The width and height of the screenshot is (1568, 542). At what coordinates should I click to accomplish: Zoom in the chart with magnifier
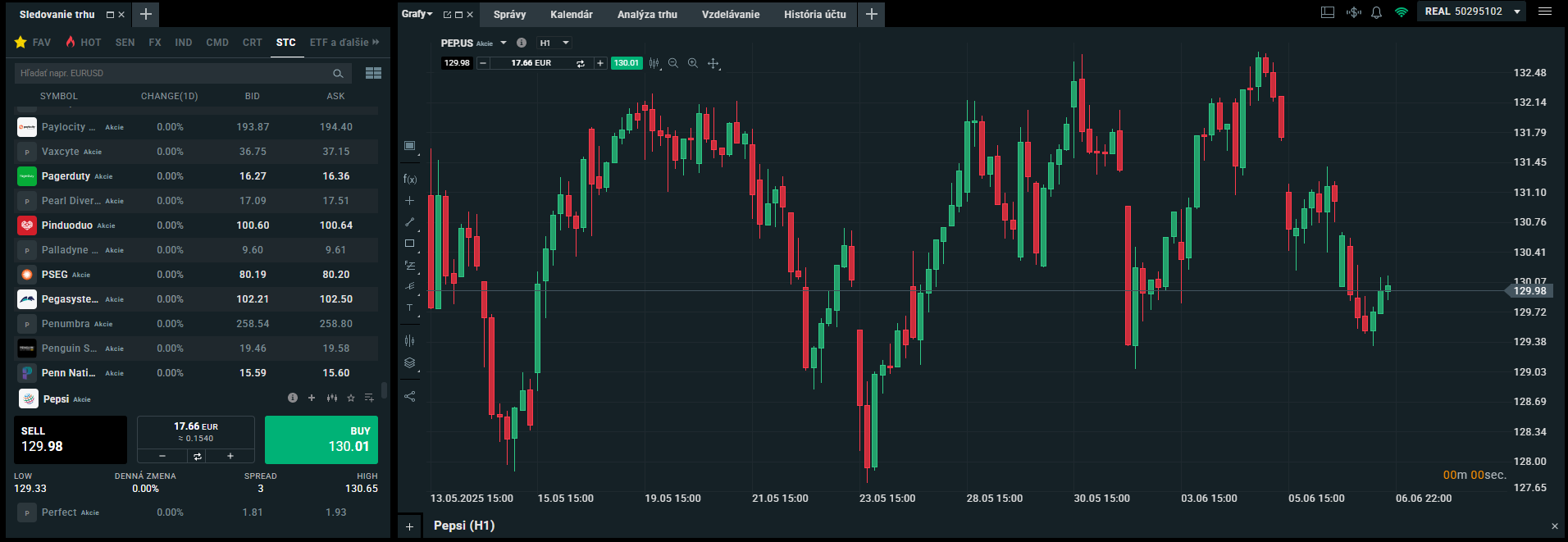click(693, 63)
